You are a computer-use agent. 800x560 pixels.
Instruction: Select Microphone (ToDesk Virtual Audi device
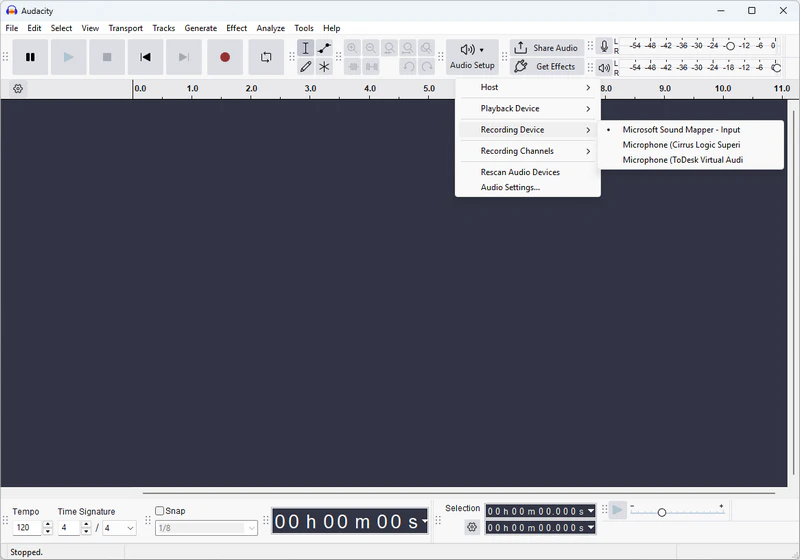point(691,160)
